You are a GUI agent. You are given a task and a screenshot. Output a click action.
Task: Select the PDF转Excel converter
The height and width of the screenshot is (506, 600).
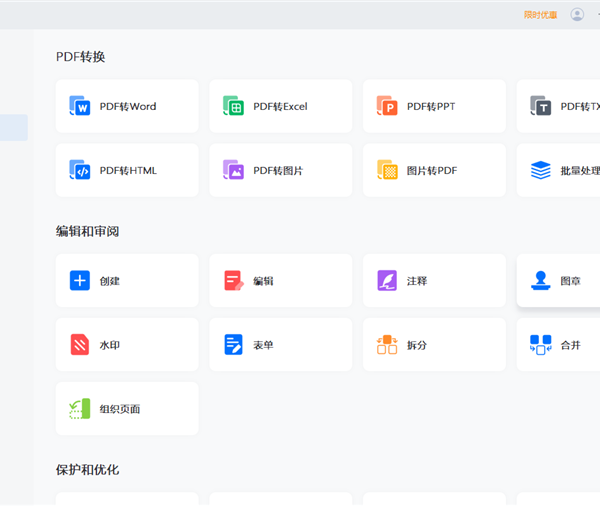point(280,107)
